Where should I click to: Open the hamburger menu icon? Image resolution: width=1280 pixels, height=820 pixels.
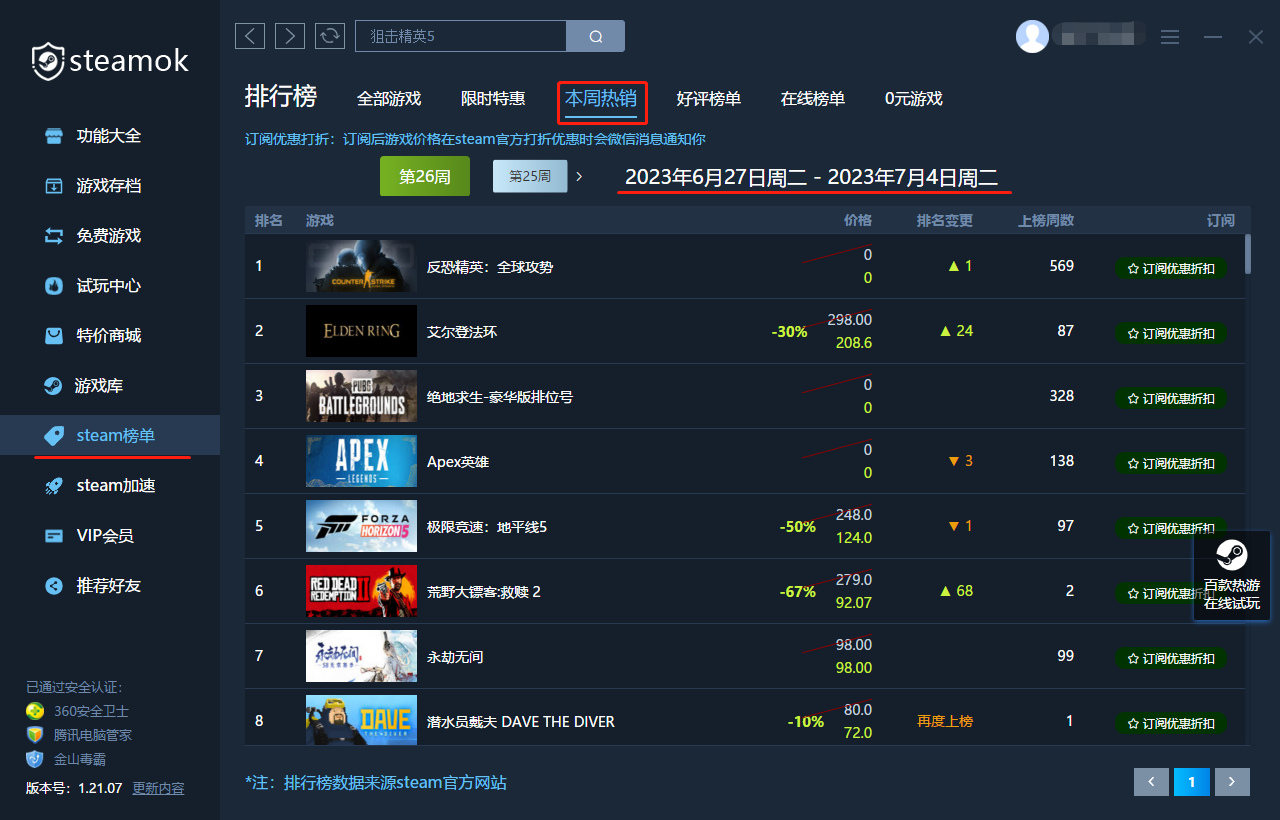[x=1170, y=36]
